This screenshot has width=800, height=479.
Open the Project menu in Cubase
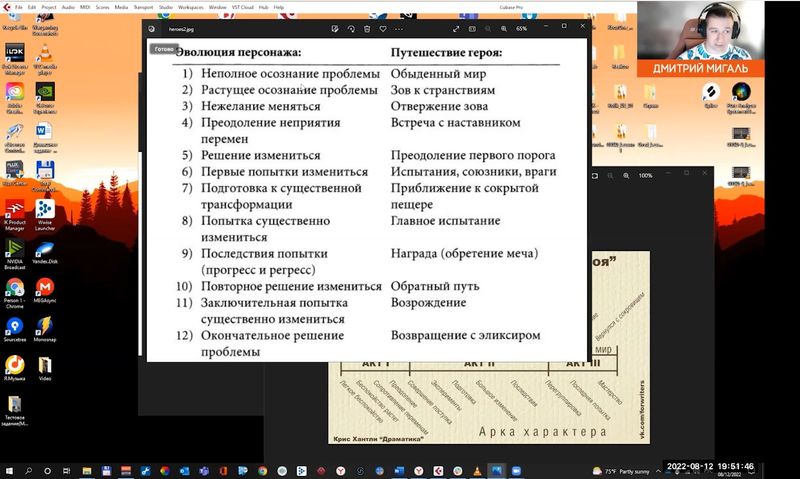pos(49,7)
